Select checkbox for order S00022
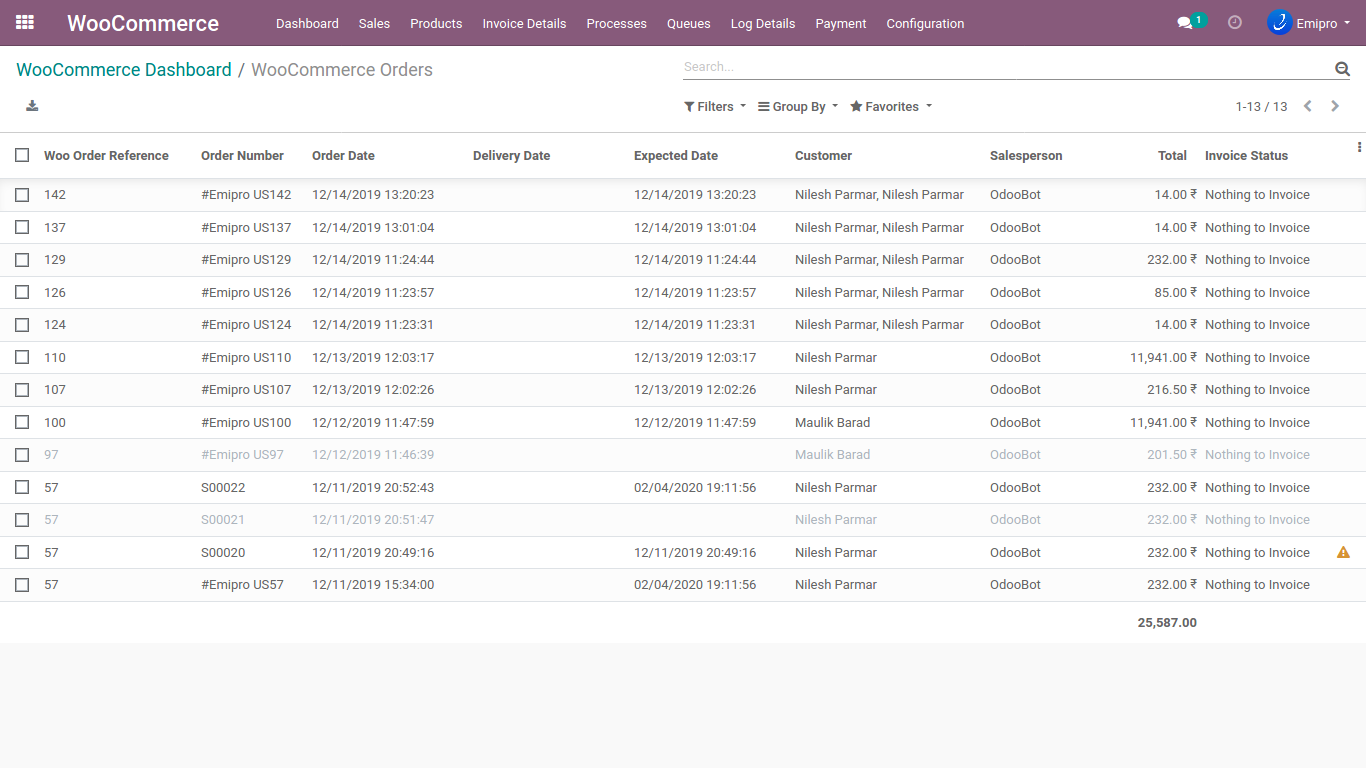 22,487
